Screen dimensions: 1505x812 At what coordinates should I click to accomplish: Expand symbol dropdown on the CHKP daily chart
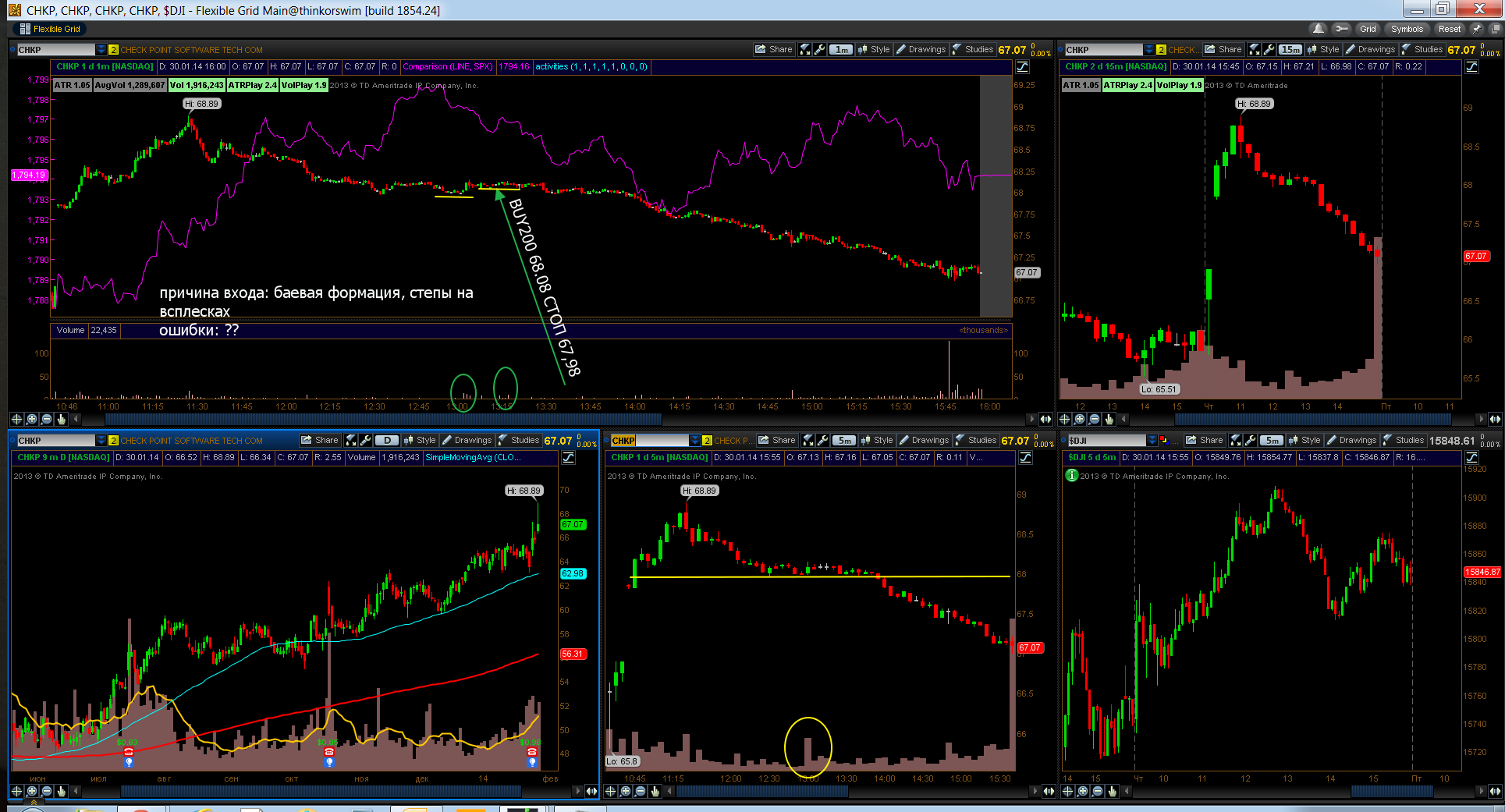click(x=101, y=440)
